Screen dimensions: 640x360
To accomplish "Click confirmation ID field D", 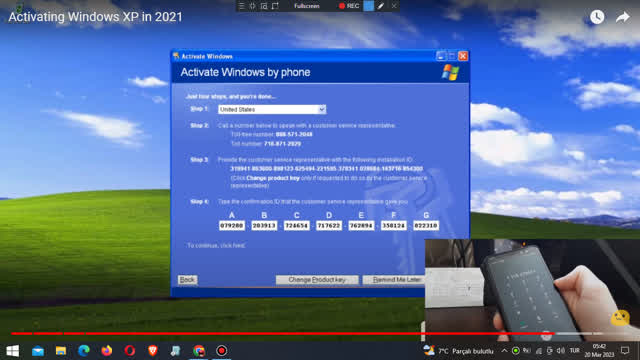I will [x=329, y=225].
